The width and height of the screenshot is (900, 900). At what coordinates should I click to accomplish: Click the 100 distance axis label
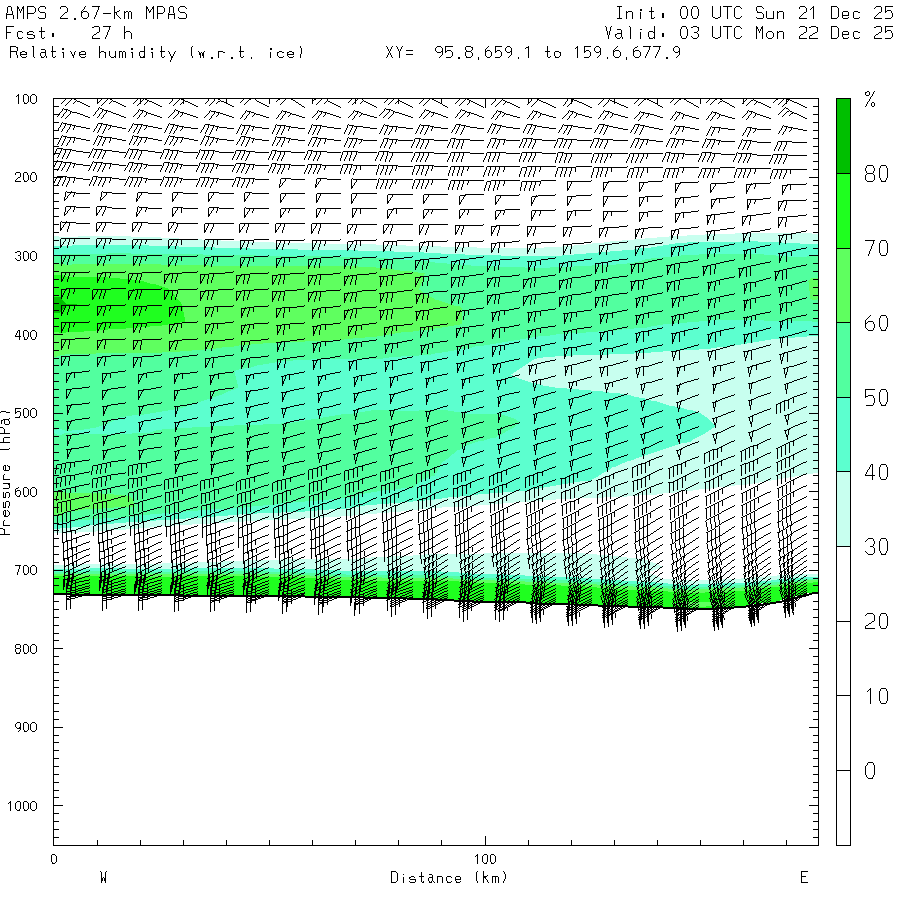pos(485,859)
